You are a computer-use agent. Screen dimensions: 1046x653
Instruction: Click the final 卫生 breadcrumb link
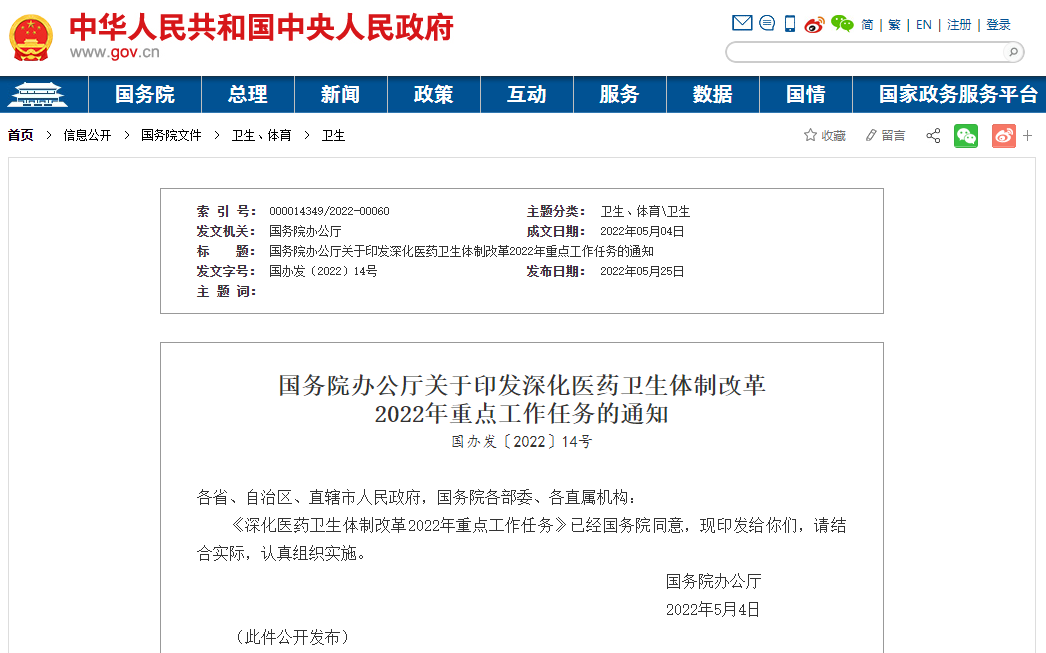334,135
